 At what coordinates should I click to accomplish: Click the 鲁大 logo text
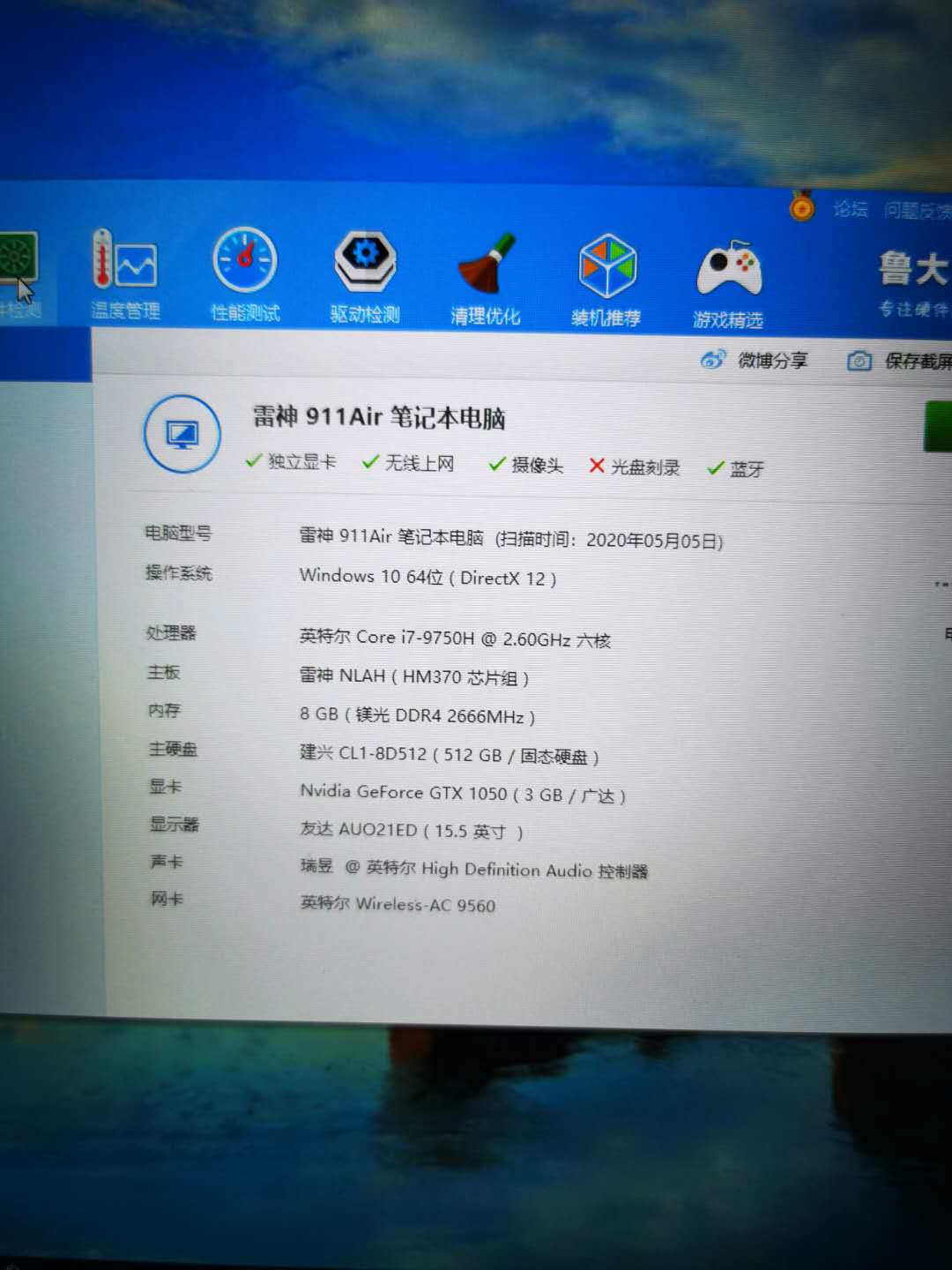tap(914, 268)
